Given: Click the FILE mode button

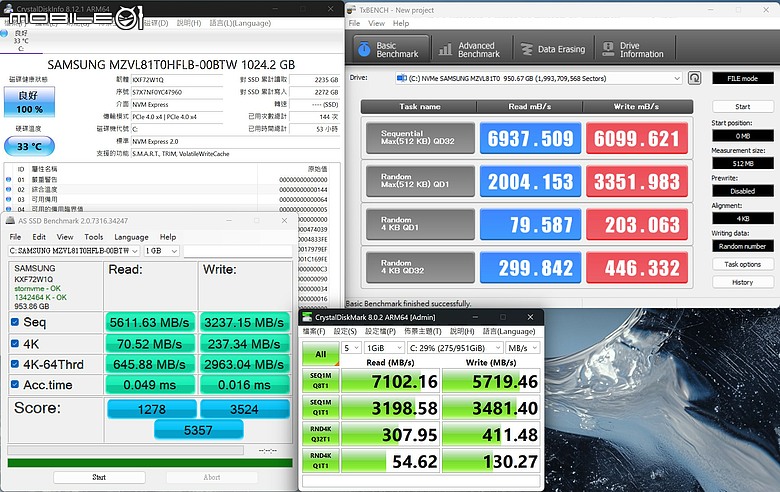Looking at the screenshot, I should (x=743, y=79).
